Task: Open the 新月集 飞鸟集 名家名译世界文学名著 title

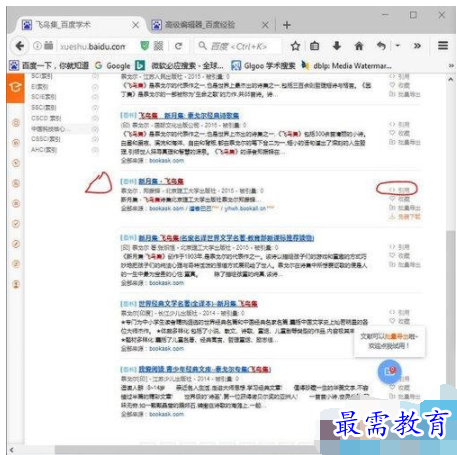Action: 226,238
